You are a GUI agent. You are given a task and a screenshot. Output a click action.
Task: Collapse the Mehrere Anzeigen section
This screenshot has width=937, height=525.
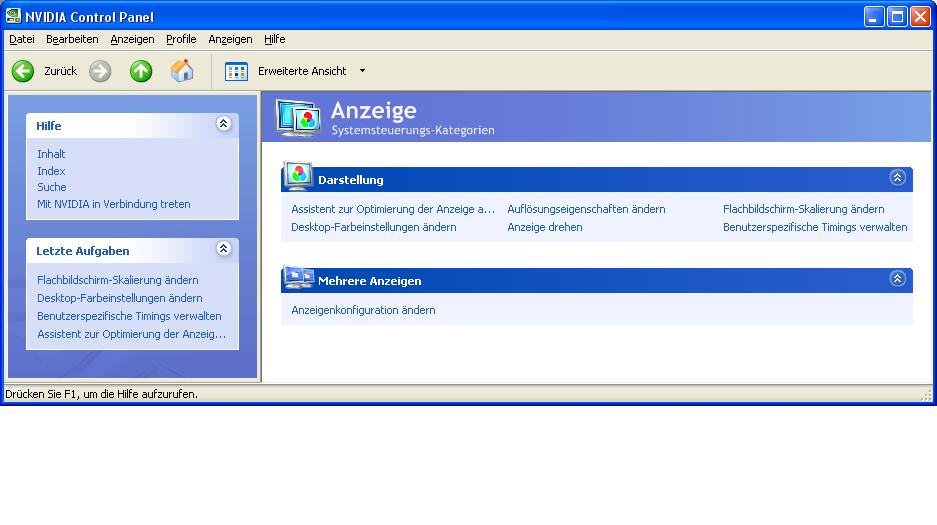point(897,279)
